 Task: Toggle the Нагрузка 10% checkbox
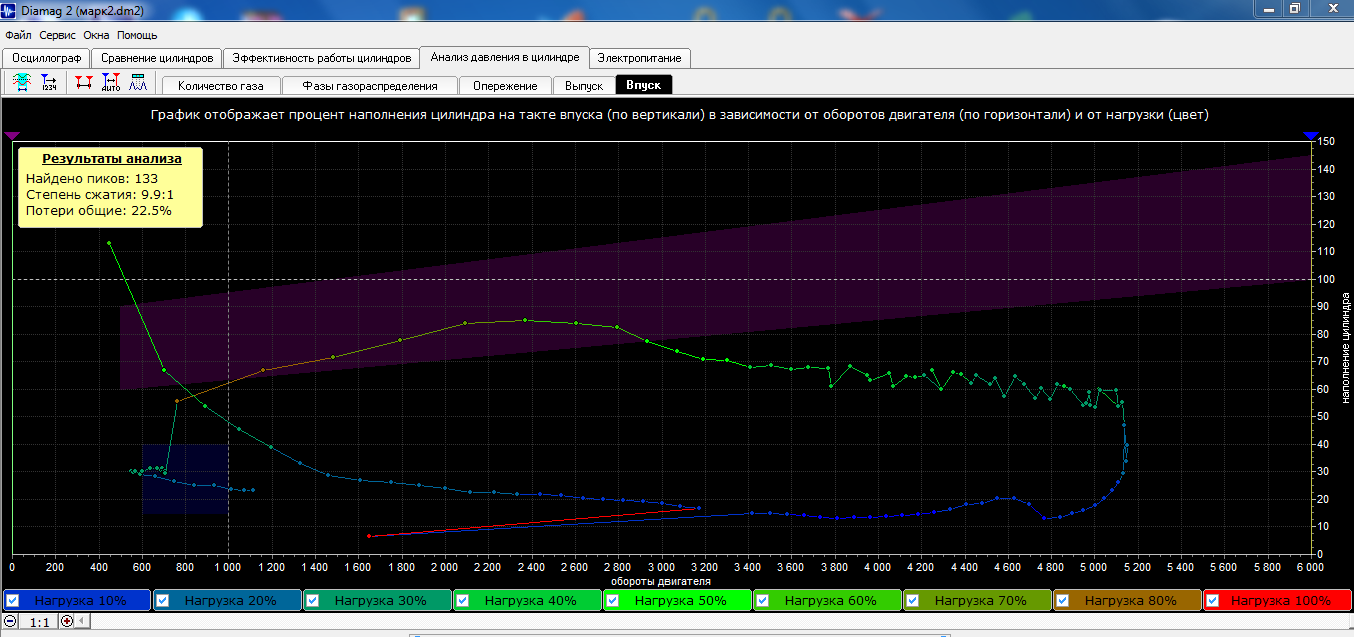point(13,601)
